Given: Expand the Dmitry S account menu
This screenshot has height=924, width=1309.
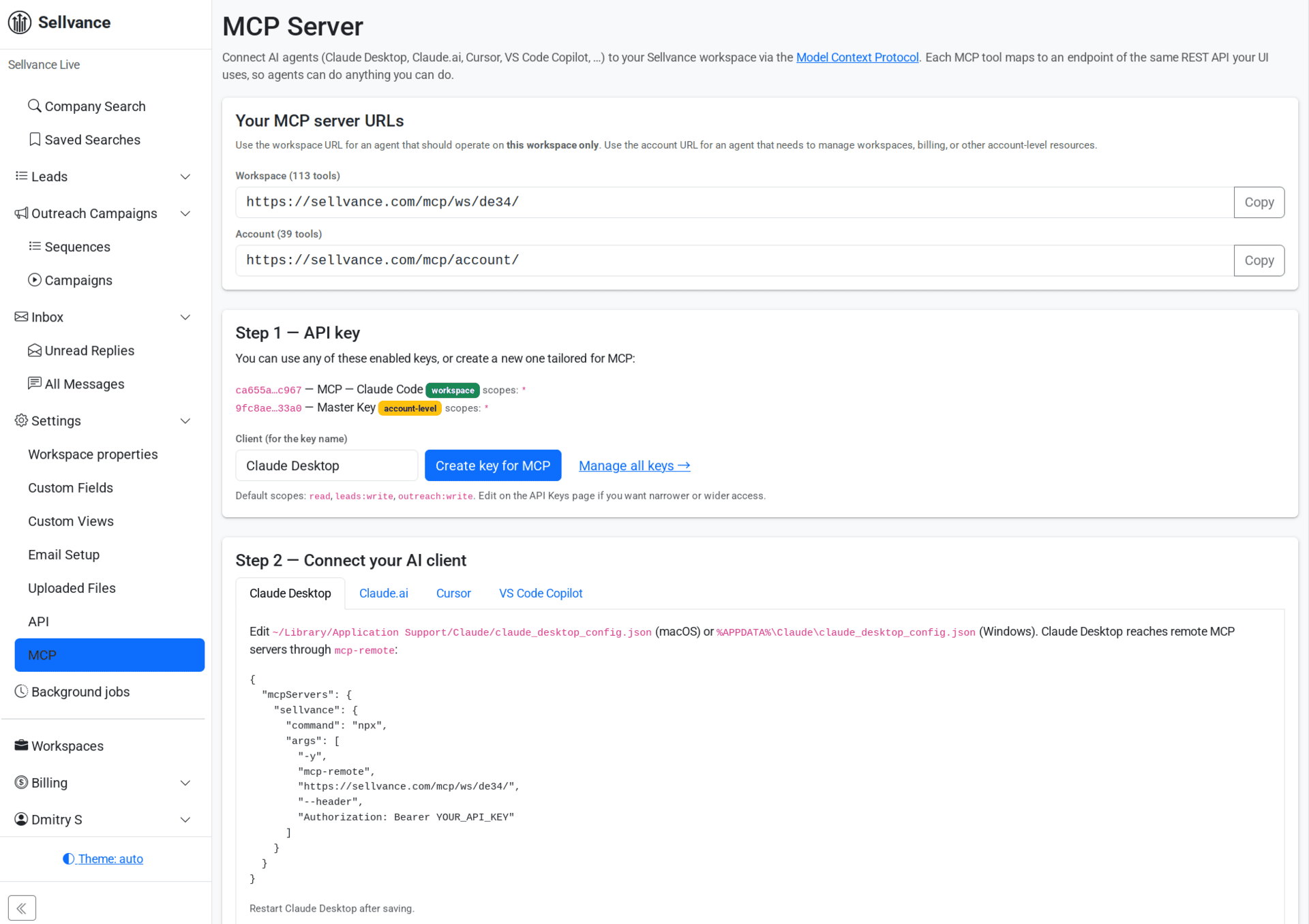Looking at the screenshot, I should click(185, 819).
